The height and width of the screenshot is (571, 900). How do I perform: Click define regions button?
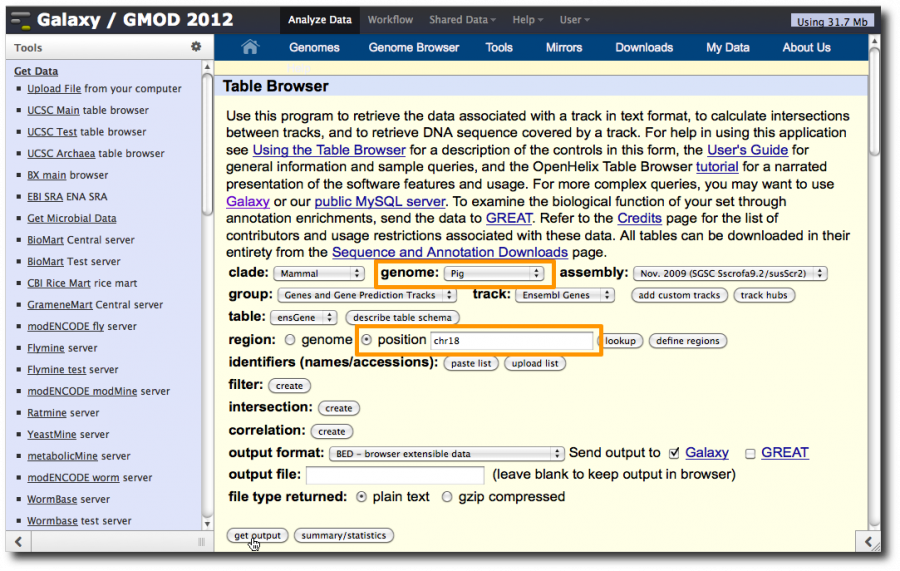pyautogui.click(x=688, y=341)
